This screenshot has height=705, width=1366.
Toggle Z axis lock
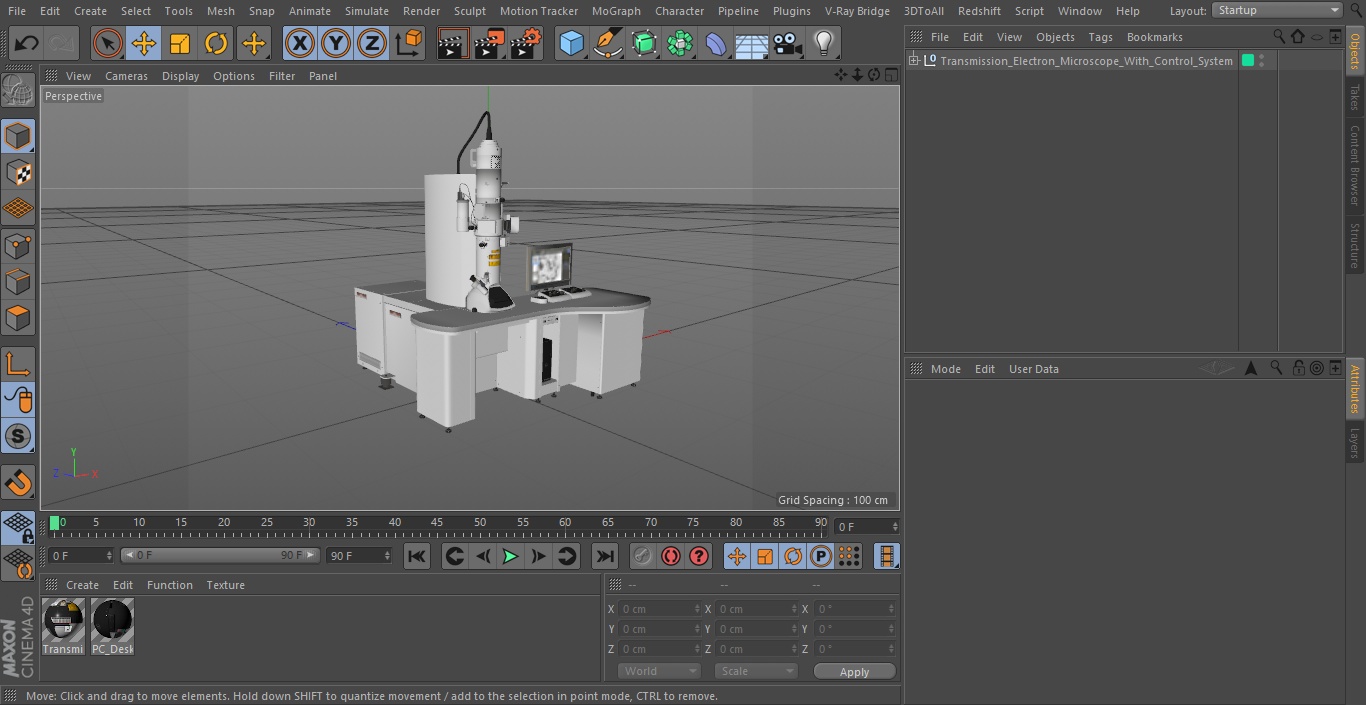372,43
